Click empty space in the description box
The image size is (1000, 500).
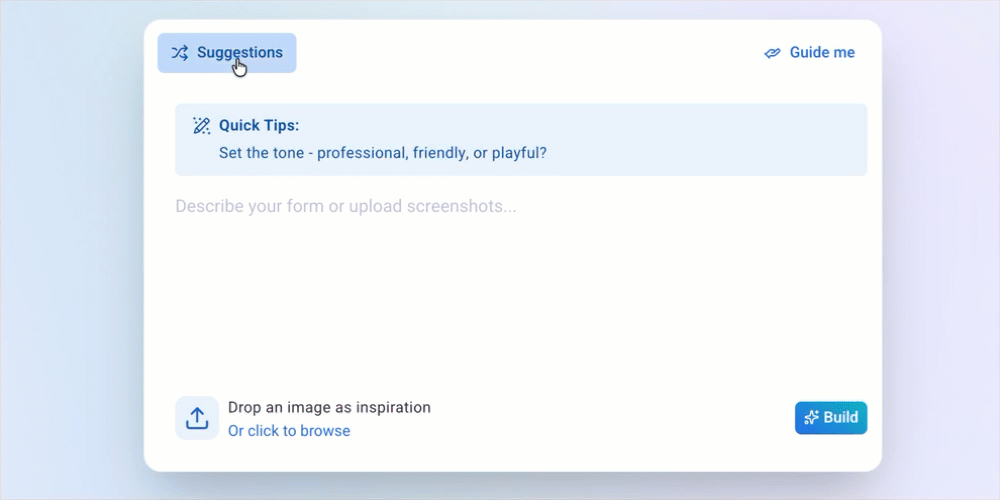point(520,300)
